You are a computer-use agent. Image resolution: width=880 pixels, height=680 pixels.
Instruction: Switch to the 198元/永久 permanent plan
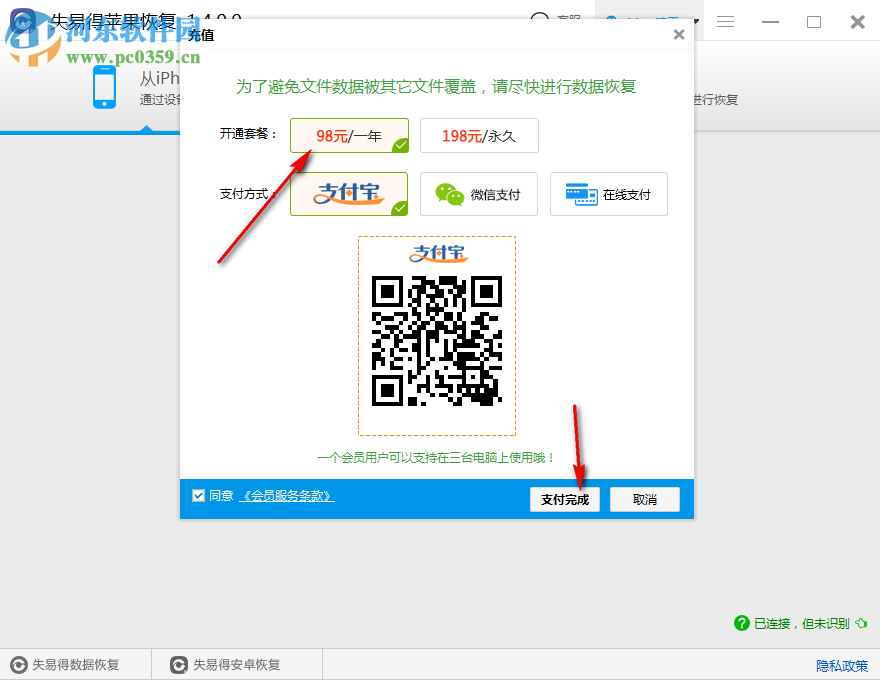[x=479, y=135]
